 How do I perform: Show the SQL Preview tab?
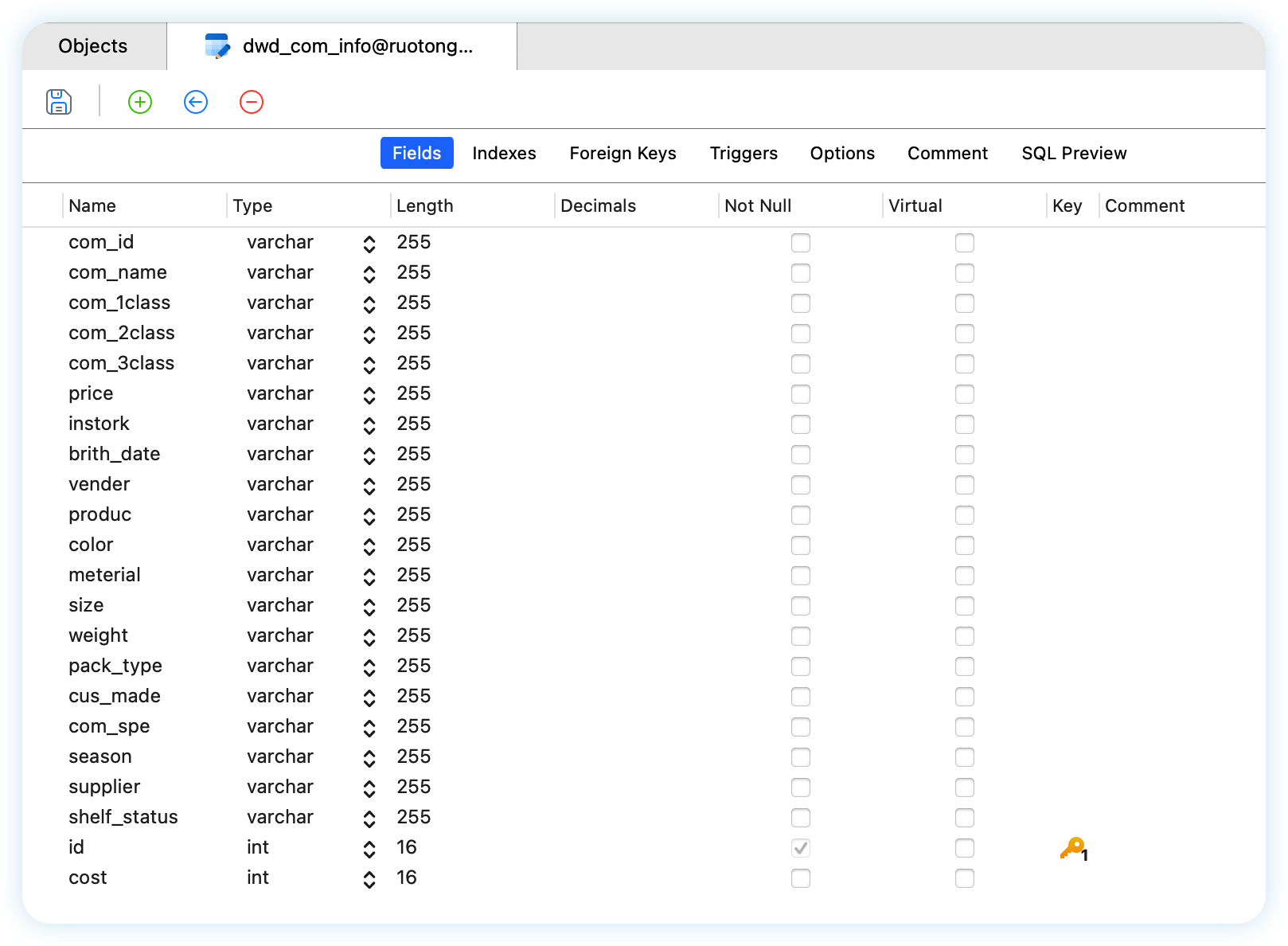[1074, 153]
